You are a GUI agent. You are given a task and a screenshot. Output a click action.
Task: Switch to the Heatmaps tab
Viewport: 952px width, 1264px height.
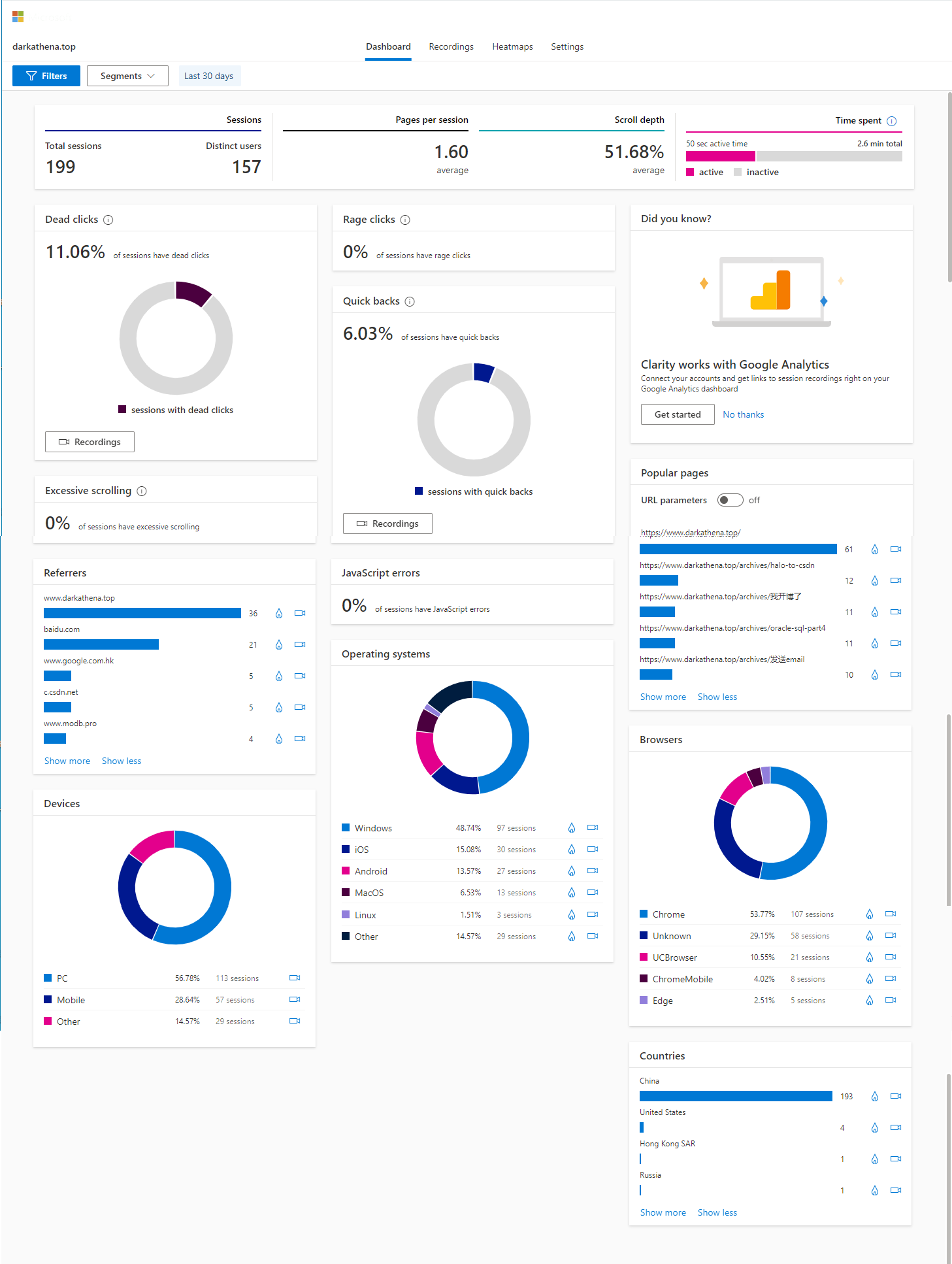pyautogui.click(x=513, y=46)
